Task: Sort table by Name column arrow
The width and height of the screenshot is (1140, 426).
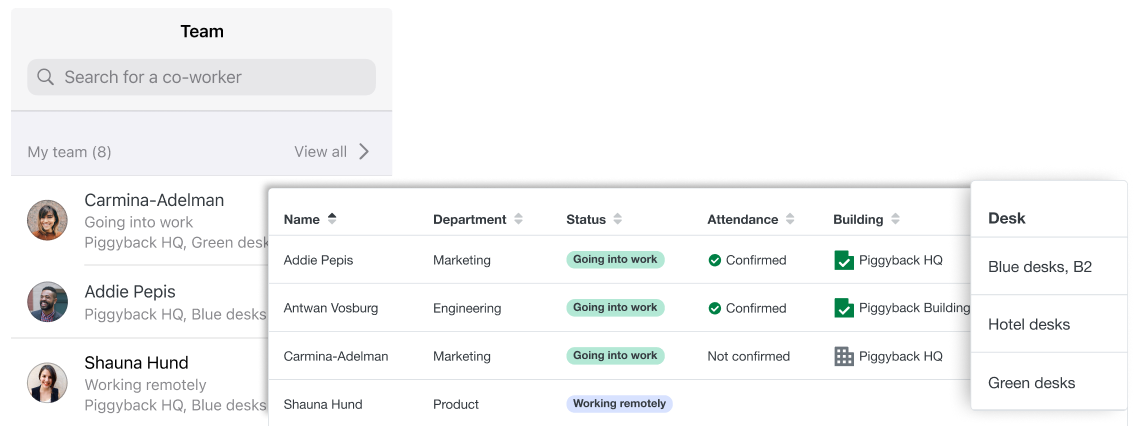Action: coord(332,219)
